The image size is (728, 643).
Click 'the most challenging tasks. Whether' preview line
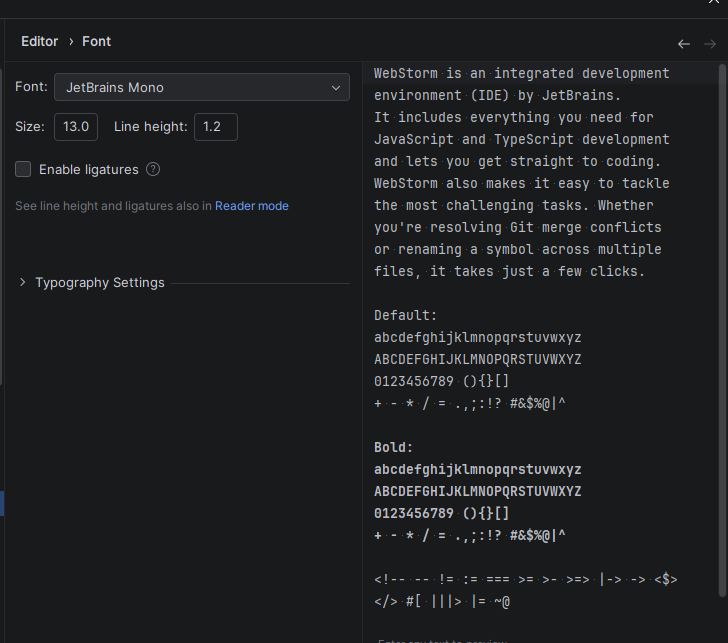[x=514, y=205]
